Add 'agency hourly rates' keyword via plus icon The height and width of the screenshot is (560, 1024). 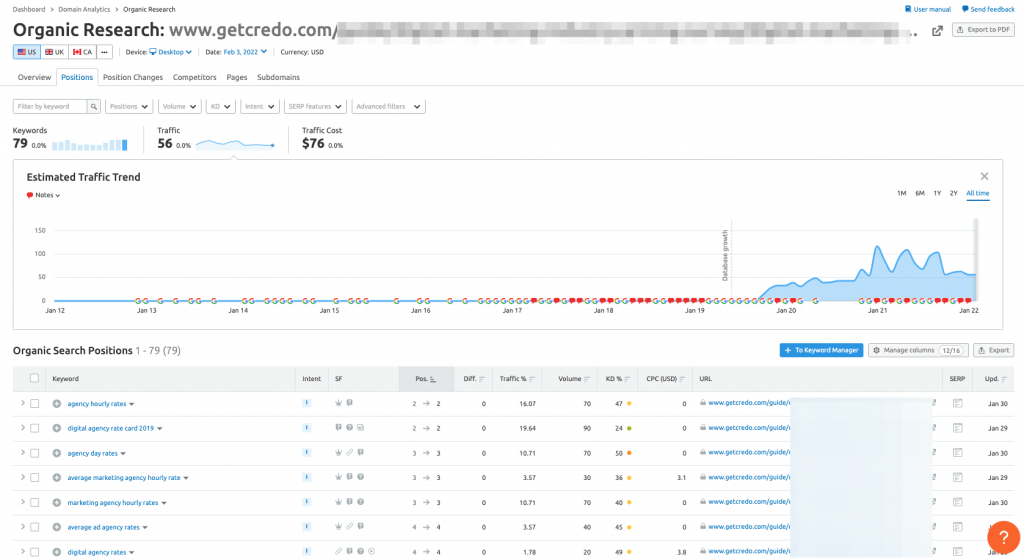(x=57, y=404)
